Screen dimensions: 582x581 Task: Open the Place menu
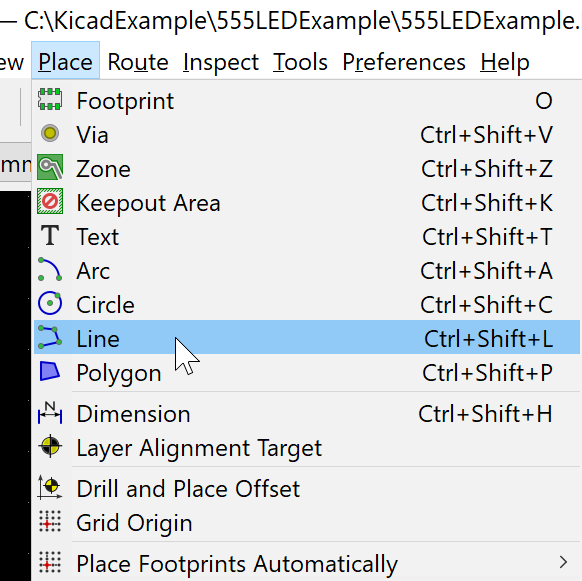[65, 61]
